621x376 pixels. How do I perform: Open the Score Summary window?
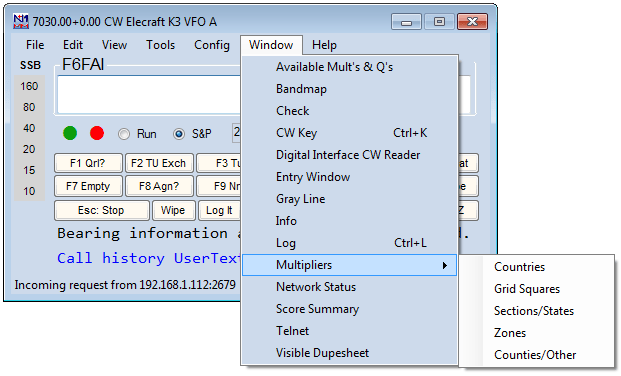(349, 309)
